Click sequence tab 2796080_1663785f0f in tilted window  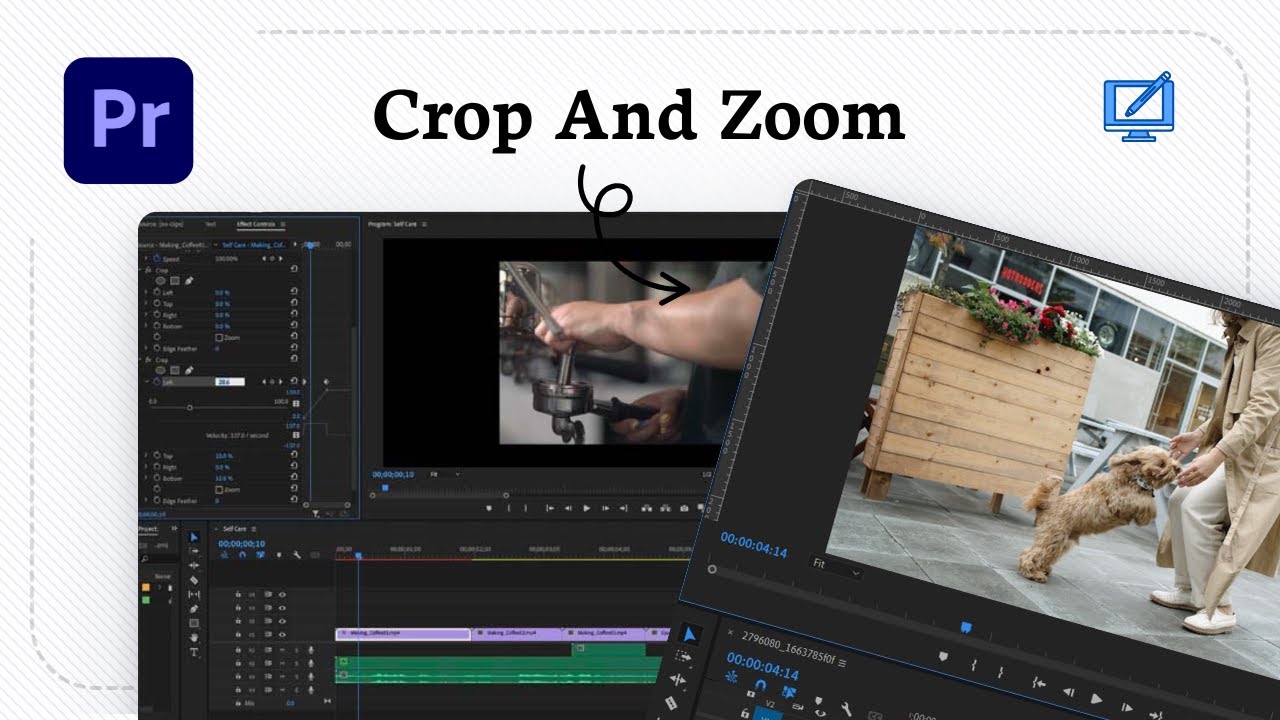click(x=787, y=649)
